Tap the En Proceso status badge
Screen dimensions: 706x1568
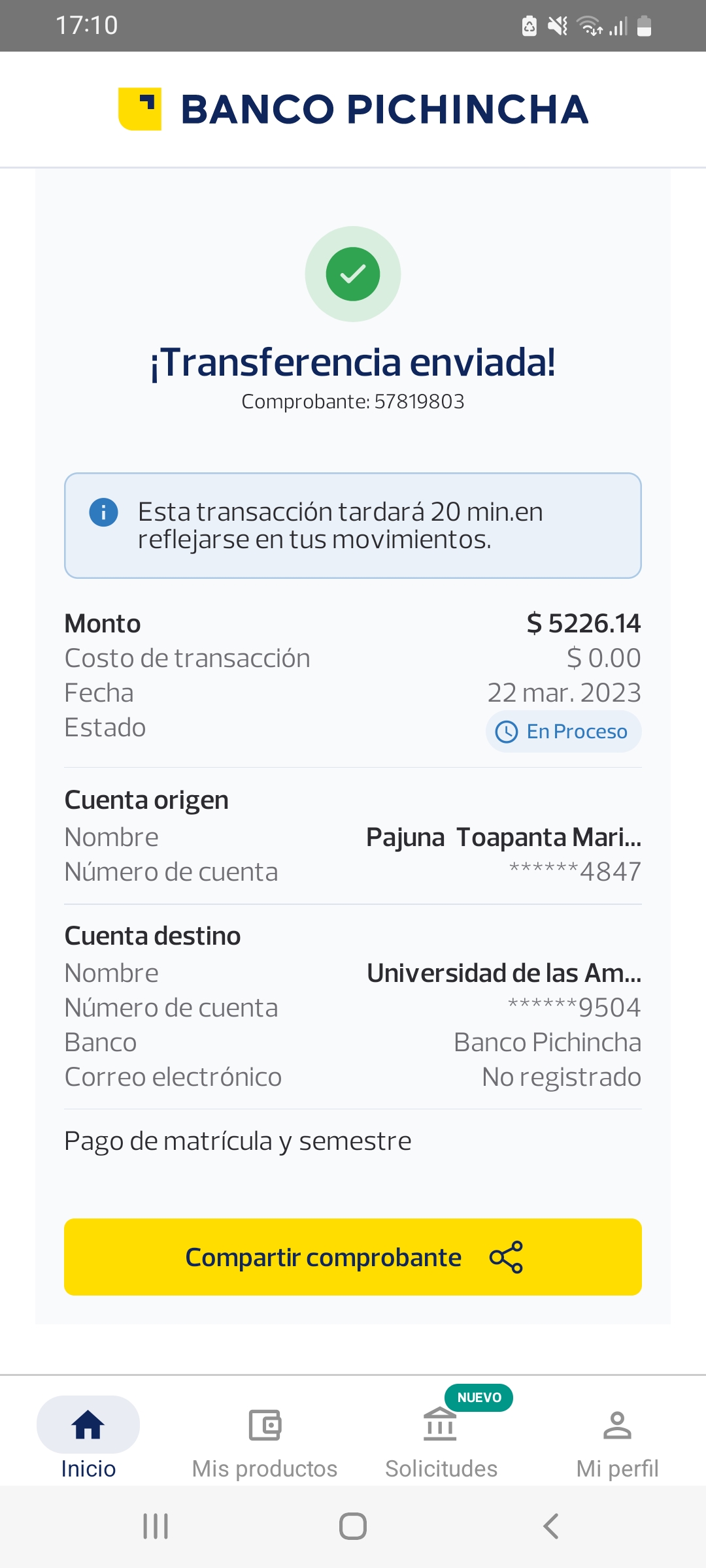pos(563,732)
